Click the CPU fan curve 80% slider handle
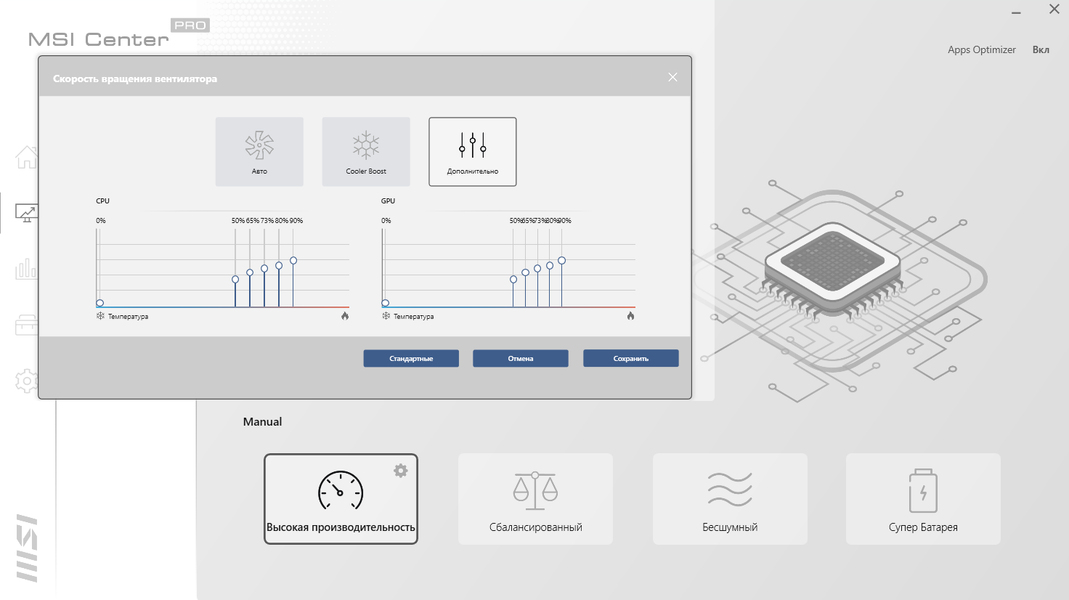 click(279, 265)
